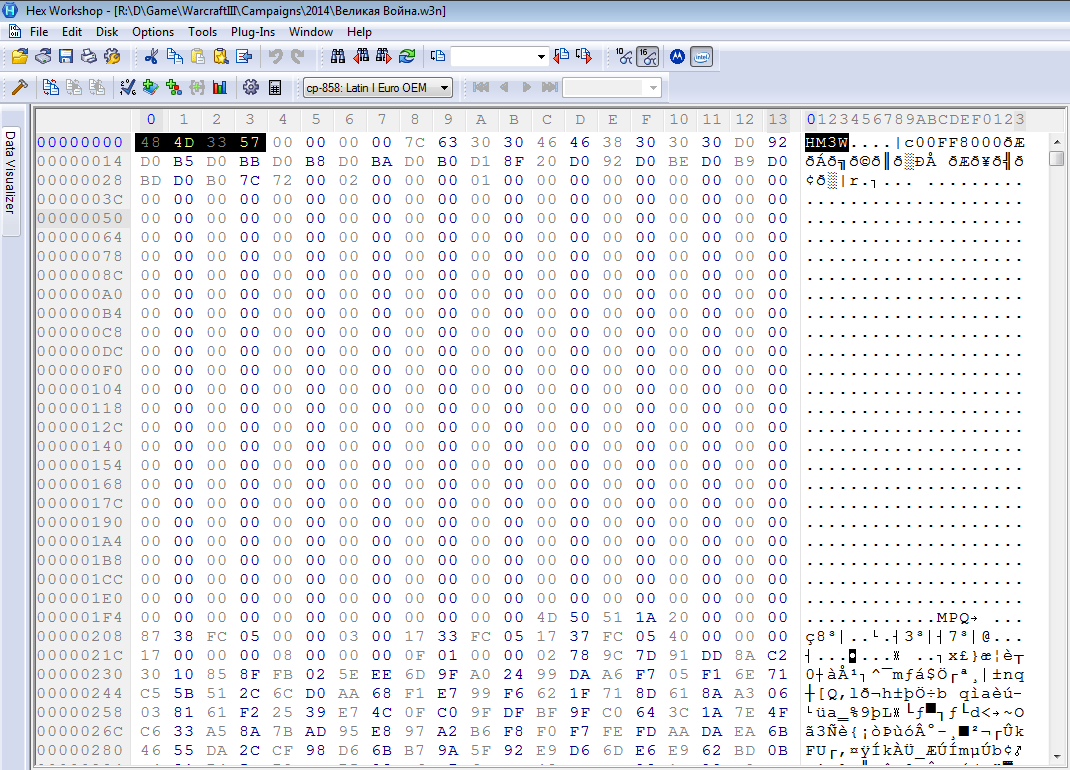Click the Redo arrow icon
Screen dimensions: 1070x770
[x=298, y=56]
